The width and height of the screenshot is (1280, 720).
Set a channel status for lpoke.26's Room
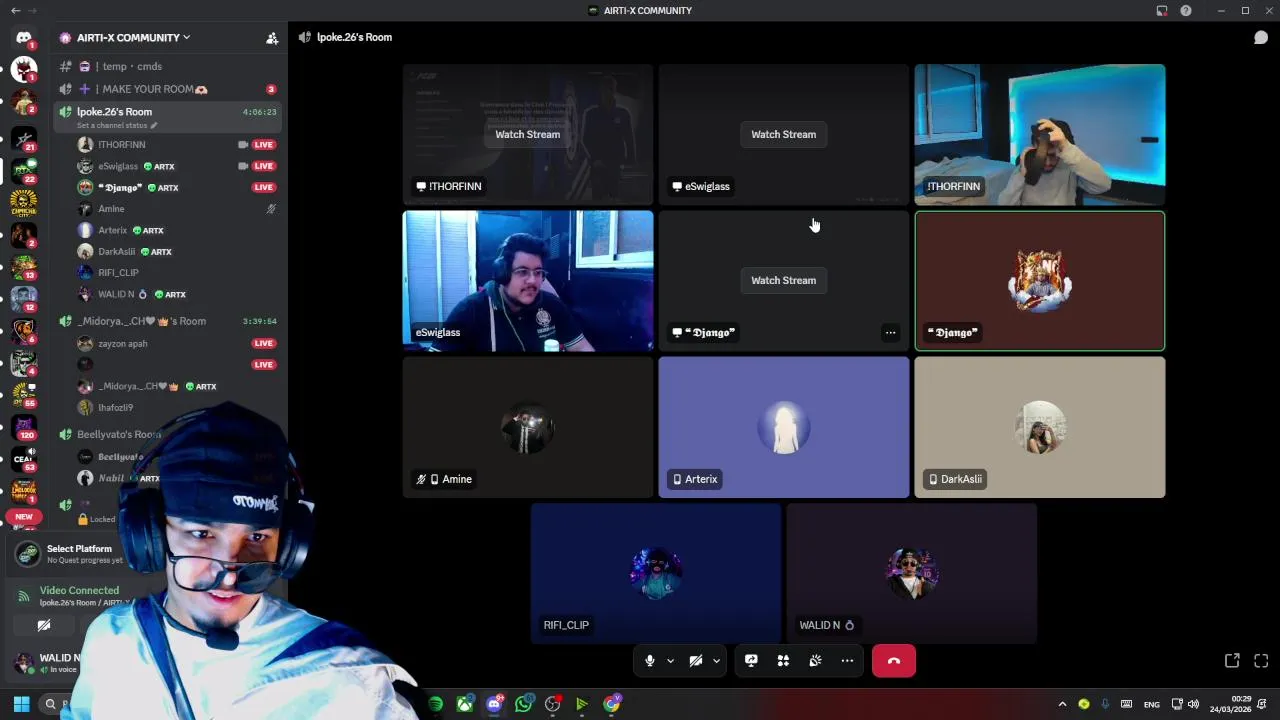(117, 126)
